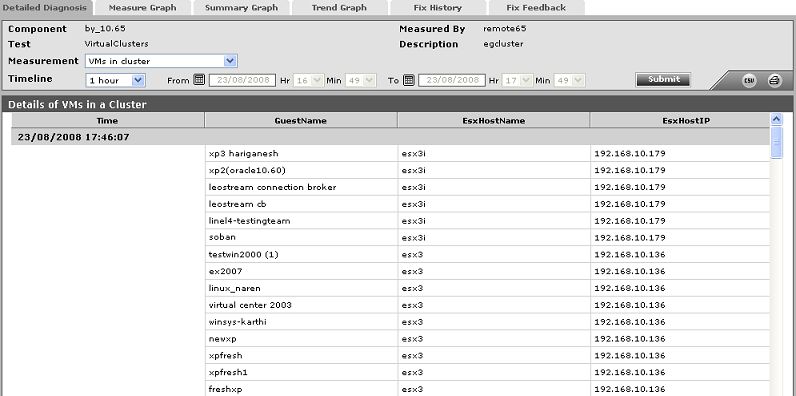
Task: Select guest 'ex2007'
Action: (225, 271)
